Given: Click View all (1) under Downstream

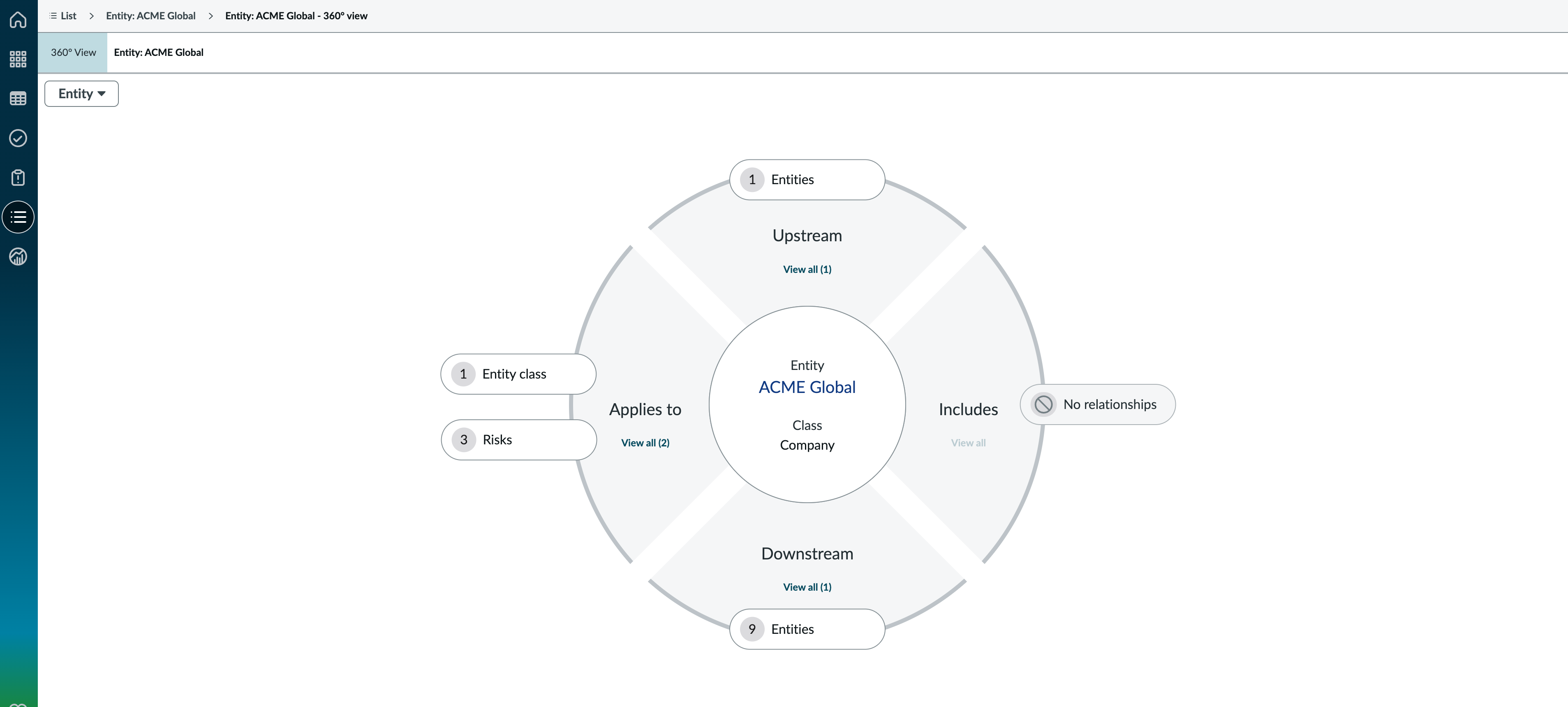Looking at the screenshot, I should point(807,587).
